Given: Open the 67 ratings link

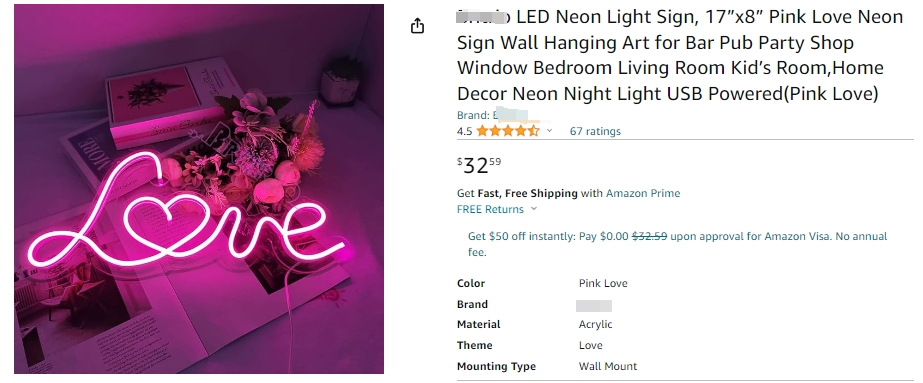Looking at the screenshot, I should point(595,131).
